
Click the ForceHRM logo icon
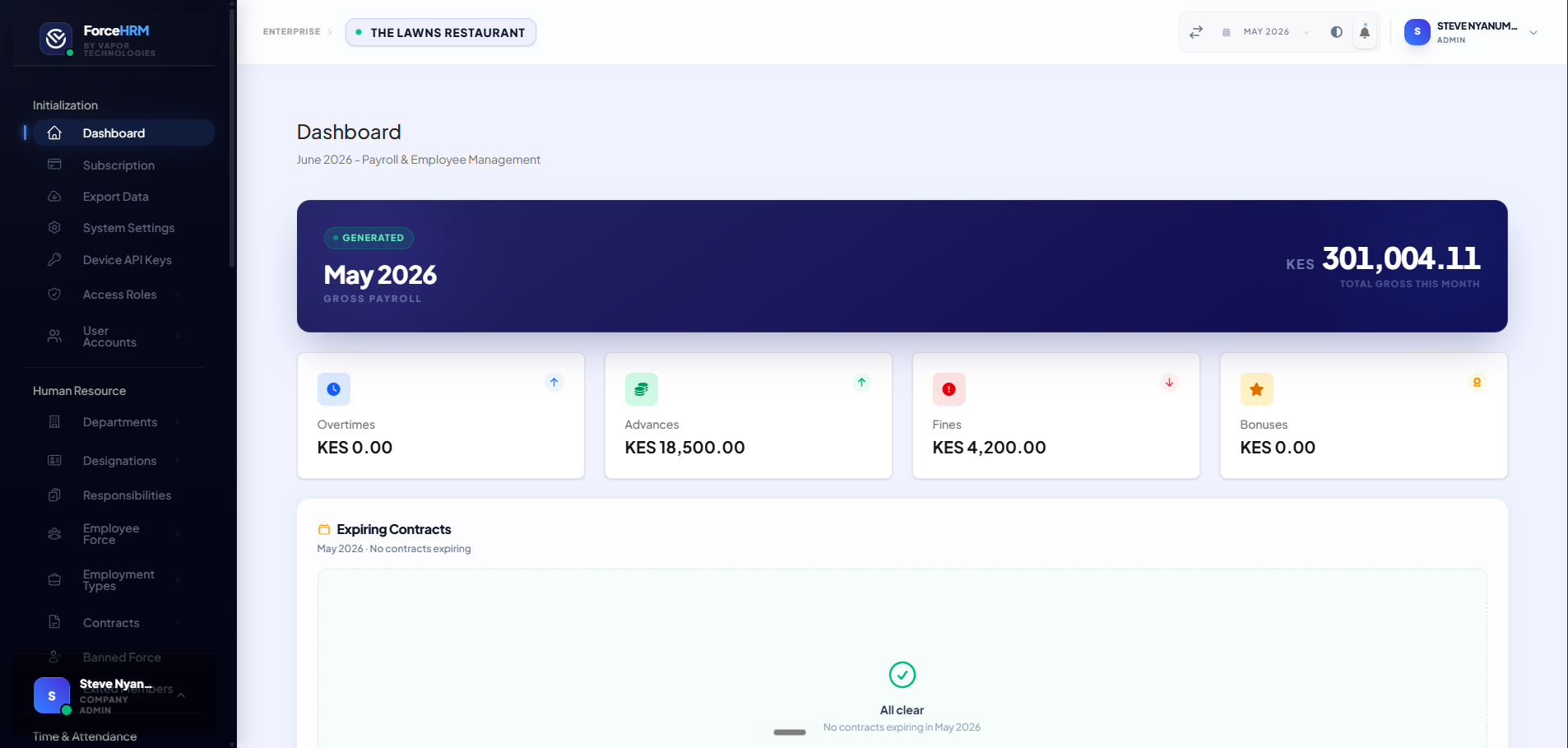tap(56, 38)
